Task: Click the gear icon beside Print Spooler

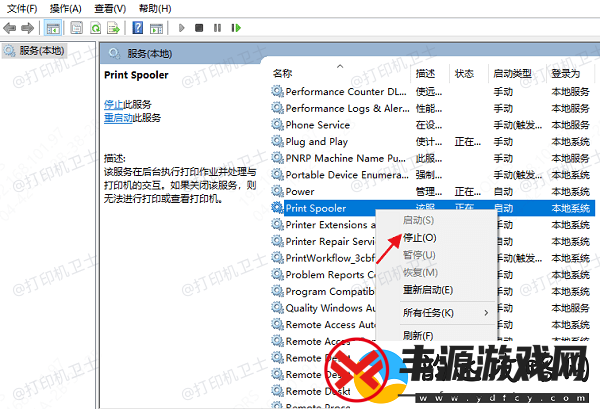Action: click(x=277, y=208)
